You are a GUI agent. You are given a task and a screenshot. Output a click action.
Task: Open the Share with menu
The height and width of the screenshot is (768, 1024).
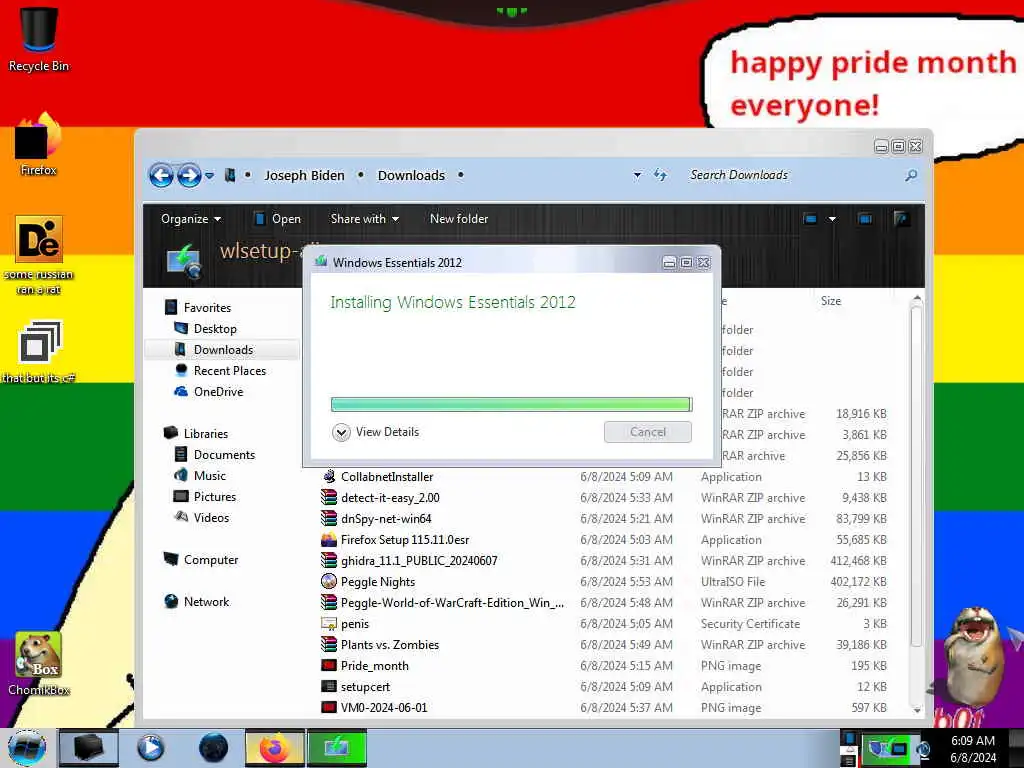tap(364, 219)
